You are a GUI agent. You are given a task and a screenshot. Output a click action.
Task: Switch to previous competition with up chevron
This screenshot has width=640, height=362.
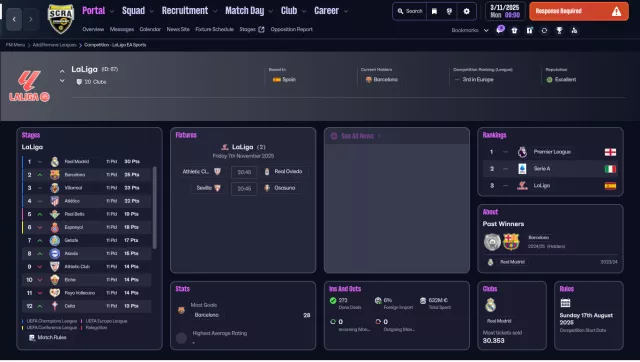(x=62, y=71)
